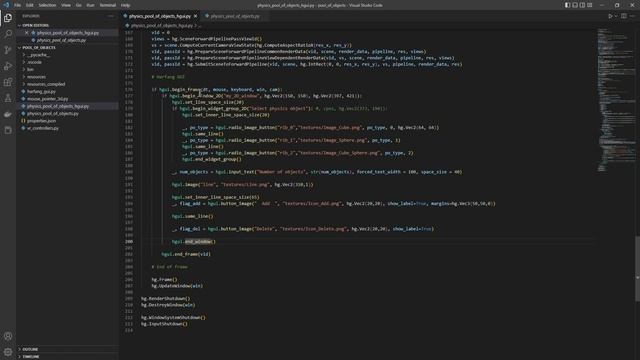This screenshot has width=640, height=360.
Task: Open the Docker whale view in the activity bar
Action: click(x=8, y=114)
